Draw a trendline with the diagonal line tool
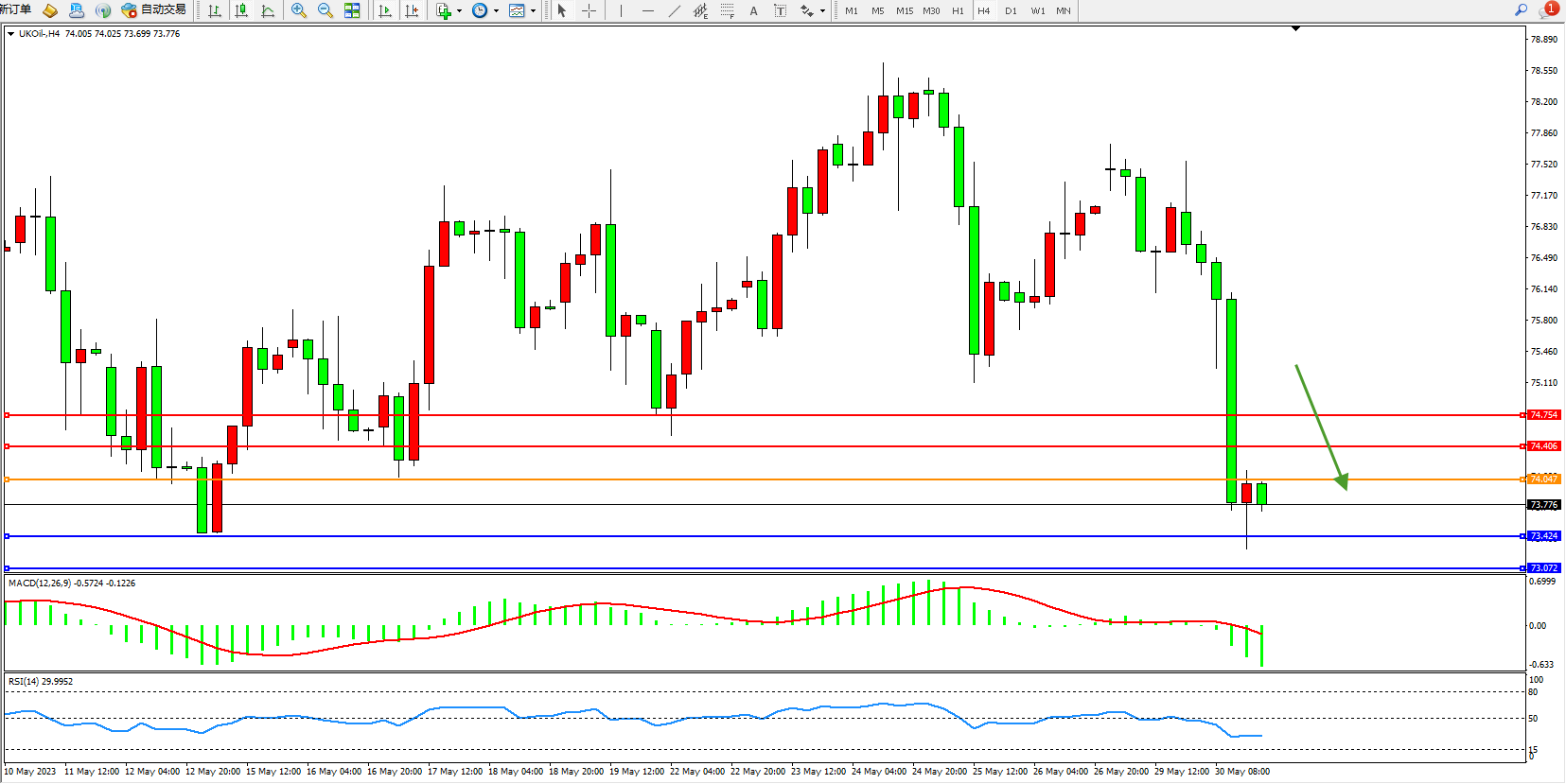1566x784 pixels. click(674, 10)
